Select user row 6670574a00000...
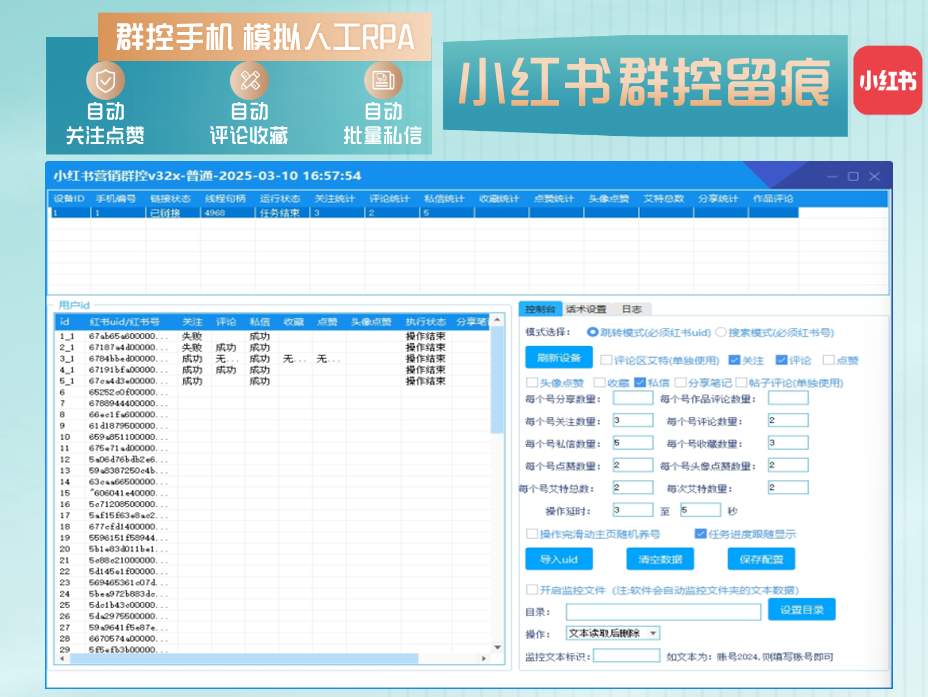Viewport: 928px width, 697px height. (x=273, y=639)
